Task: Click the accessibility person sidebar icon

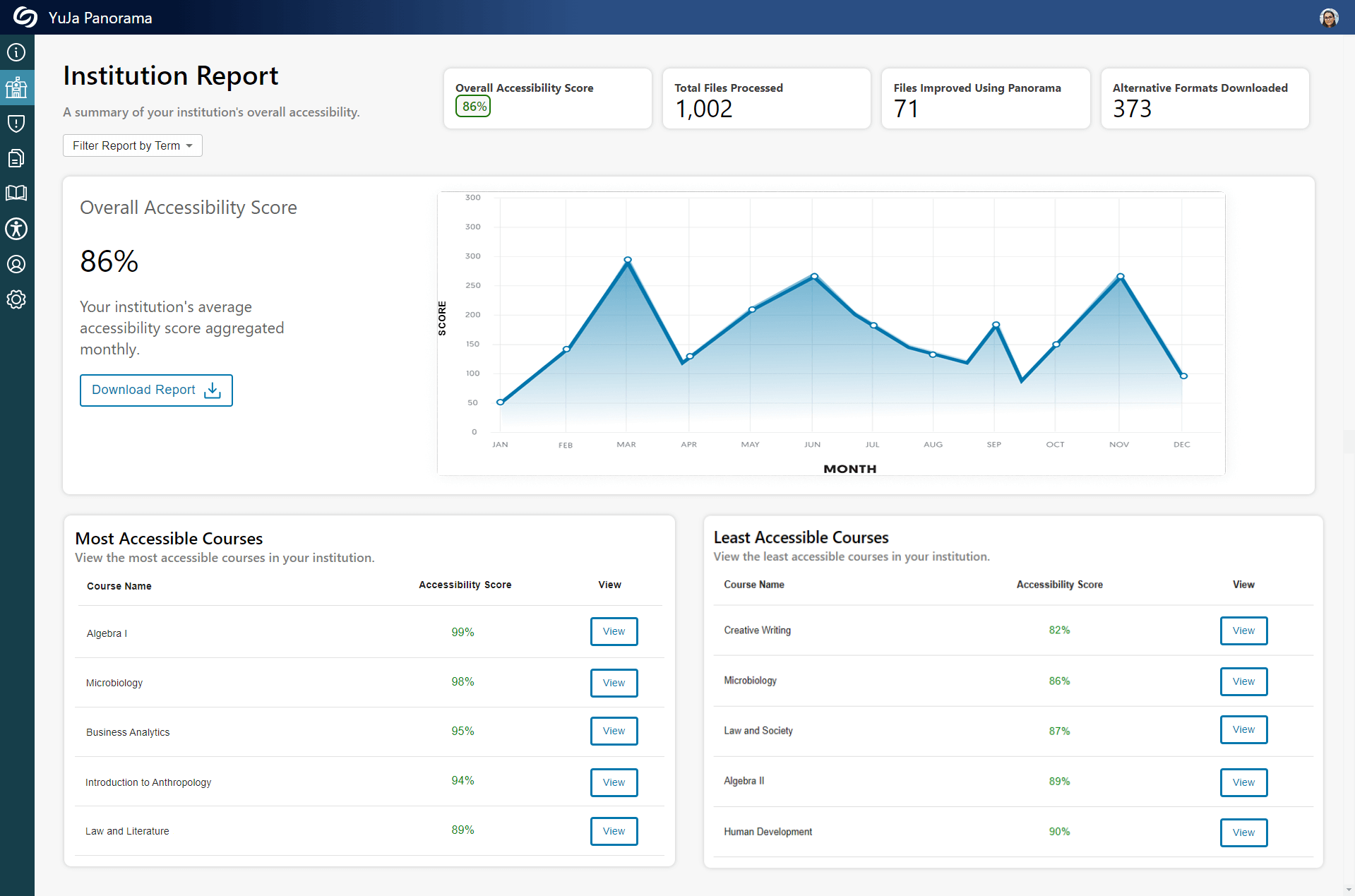Action: [x=16, y=229]
